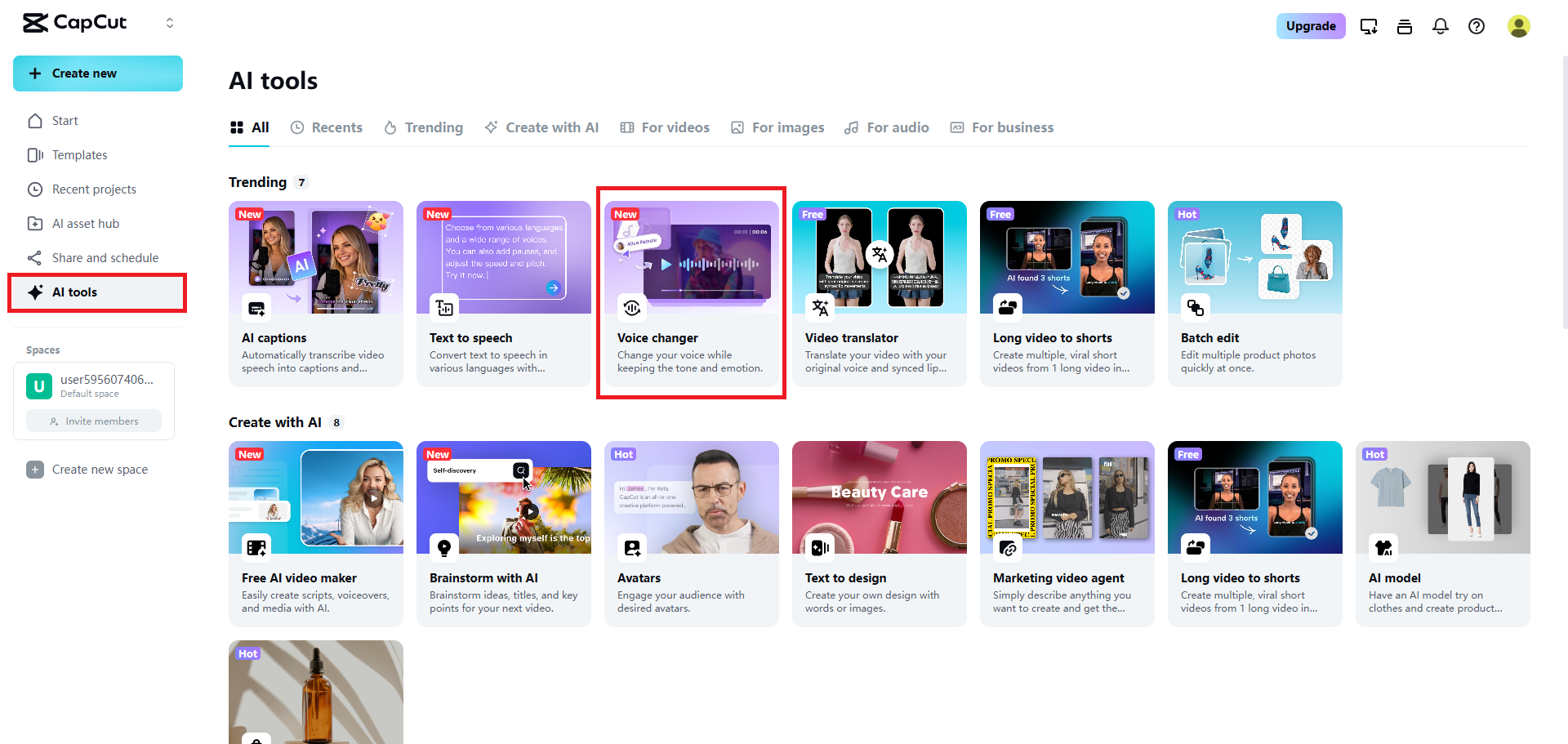Image resolution: width=1568 pixels, height=744 pixels.
Task: Click the CapCut logo
Action: tap(75, 23)
